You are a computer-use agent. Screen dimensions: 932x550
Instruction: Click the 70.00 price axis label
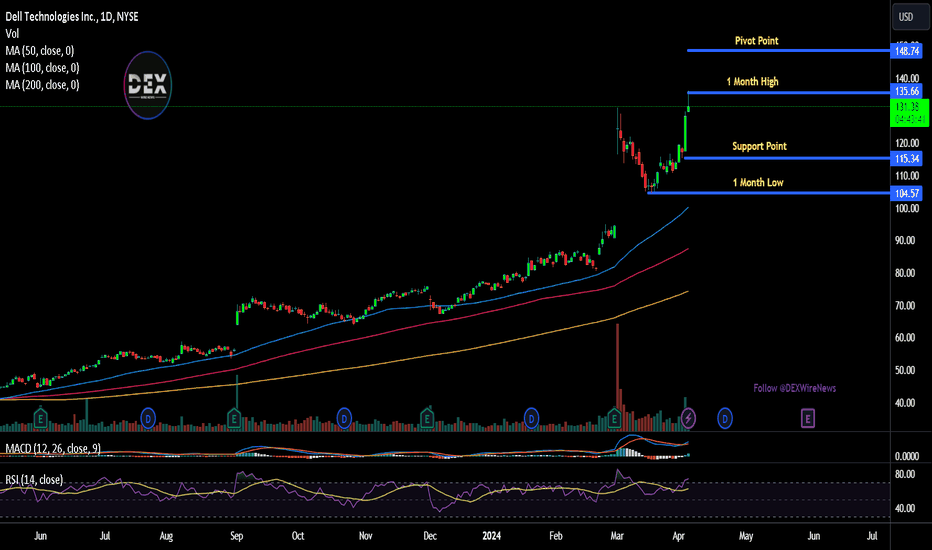[906, 306]
